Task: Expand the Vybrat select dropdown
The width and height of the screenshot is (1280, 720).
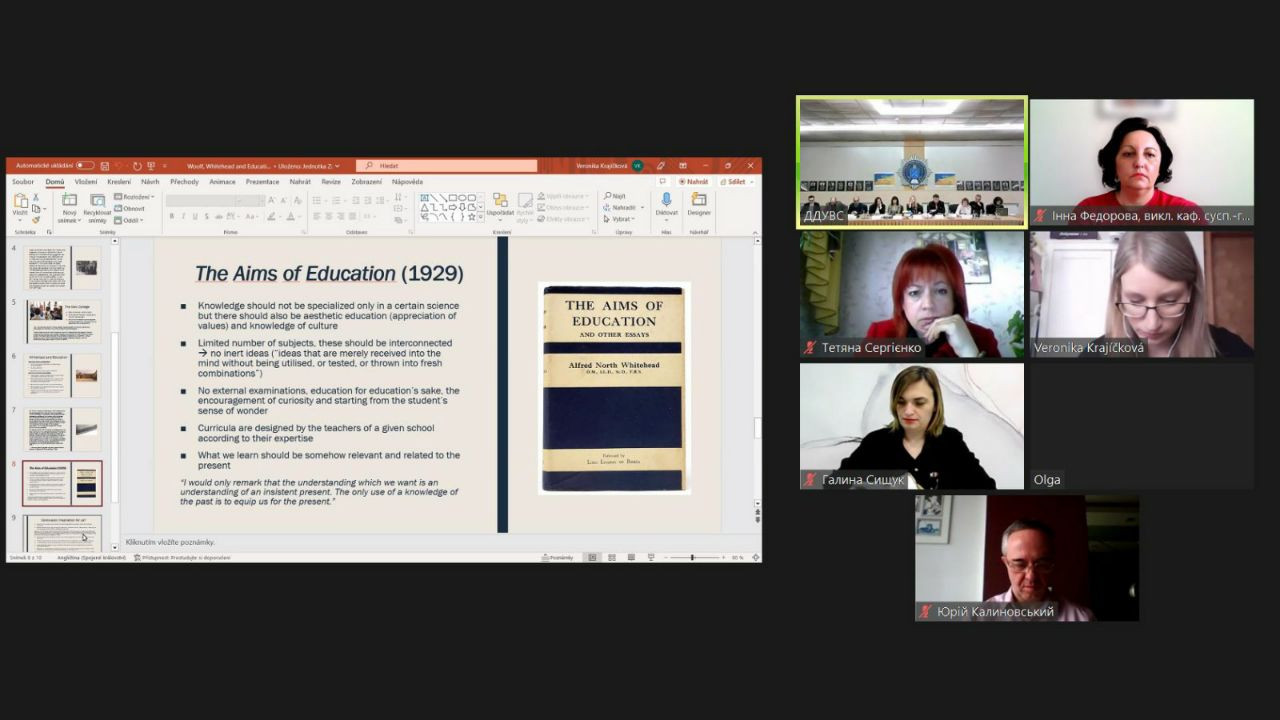Action: (x=619, y=219)
